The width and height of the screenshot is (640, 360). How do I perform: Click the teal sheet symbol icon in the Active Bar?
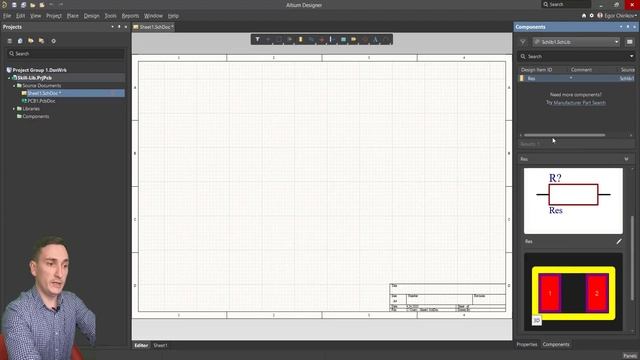click(x=343, y=40)
